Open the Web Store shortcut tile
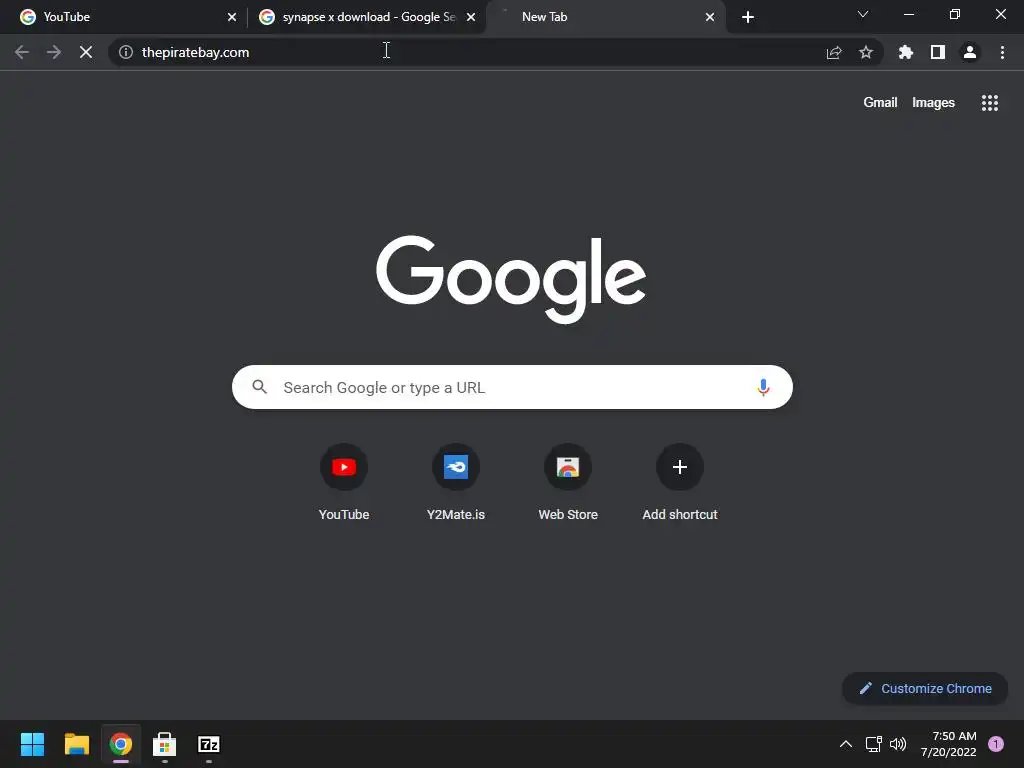This screenshot has width=1024, height=768. 568,483
